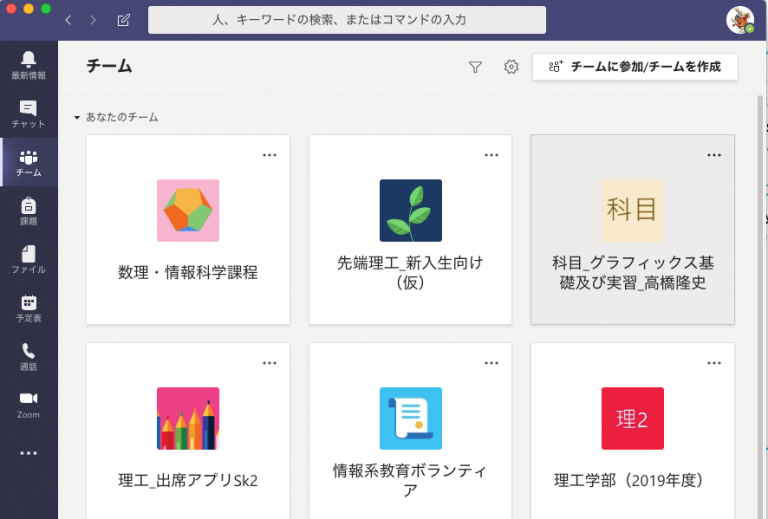
Task: Open the 科目 tile icon
Action: click(632, 211)
